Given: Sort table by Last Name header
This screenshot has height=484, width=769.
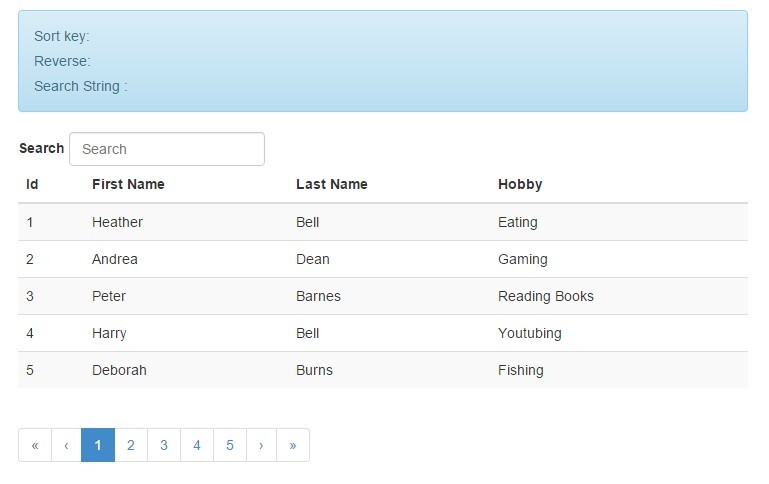Looking at the screenshot, I should click(x=332, y=184).
